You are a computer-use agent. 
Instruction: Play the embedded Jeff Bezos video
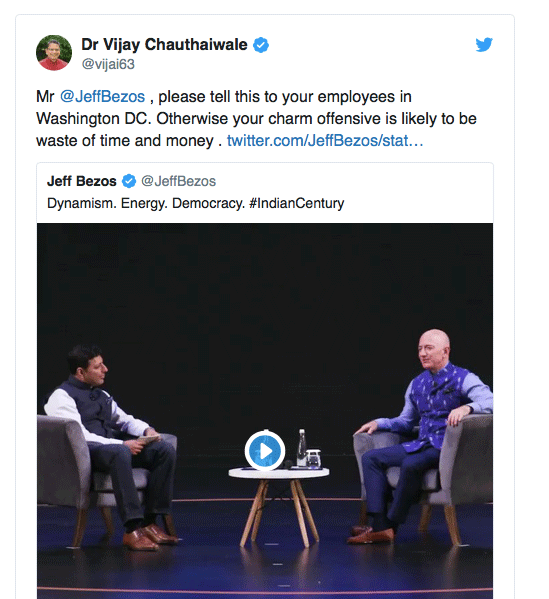pyautogui.click(x=265, y=451)
